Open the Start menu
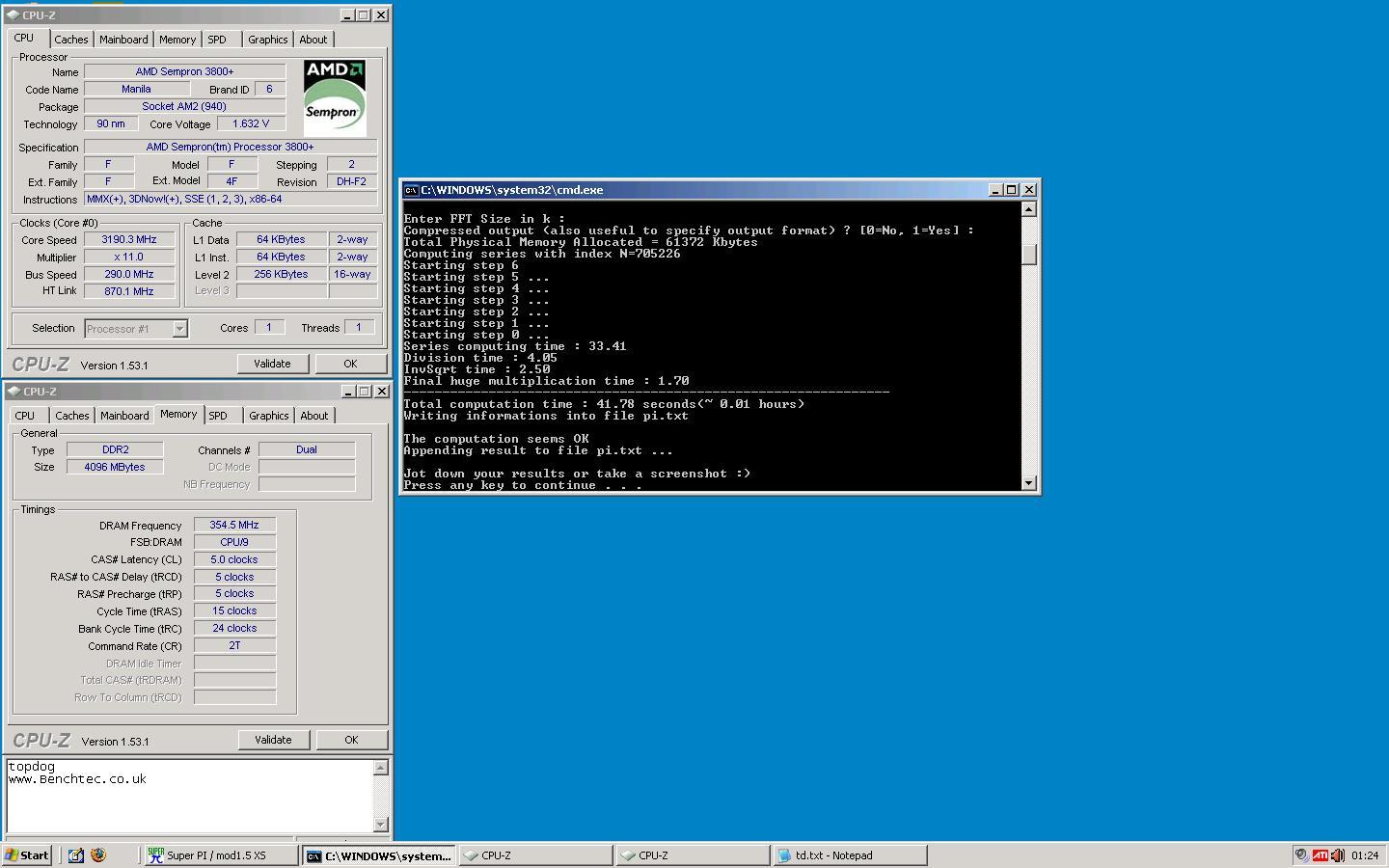Image resolution: width=1389 pixels, height=868 pixels. point(27,855)
